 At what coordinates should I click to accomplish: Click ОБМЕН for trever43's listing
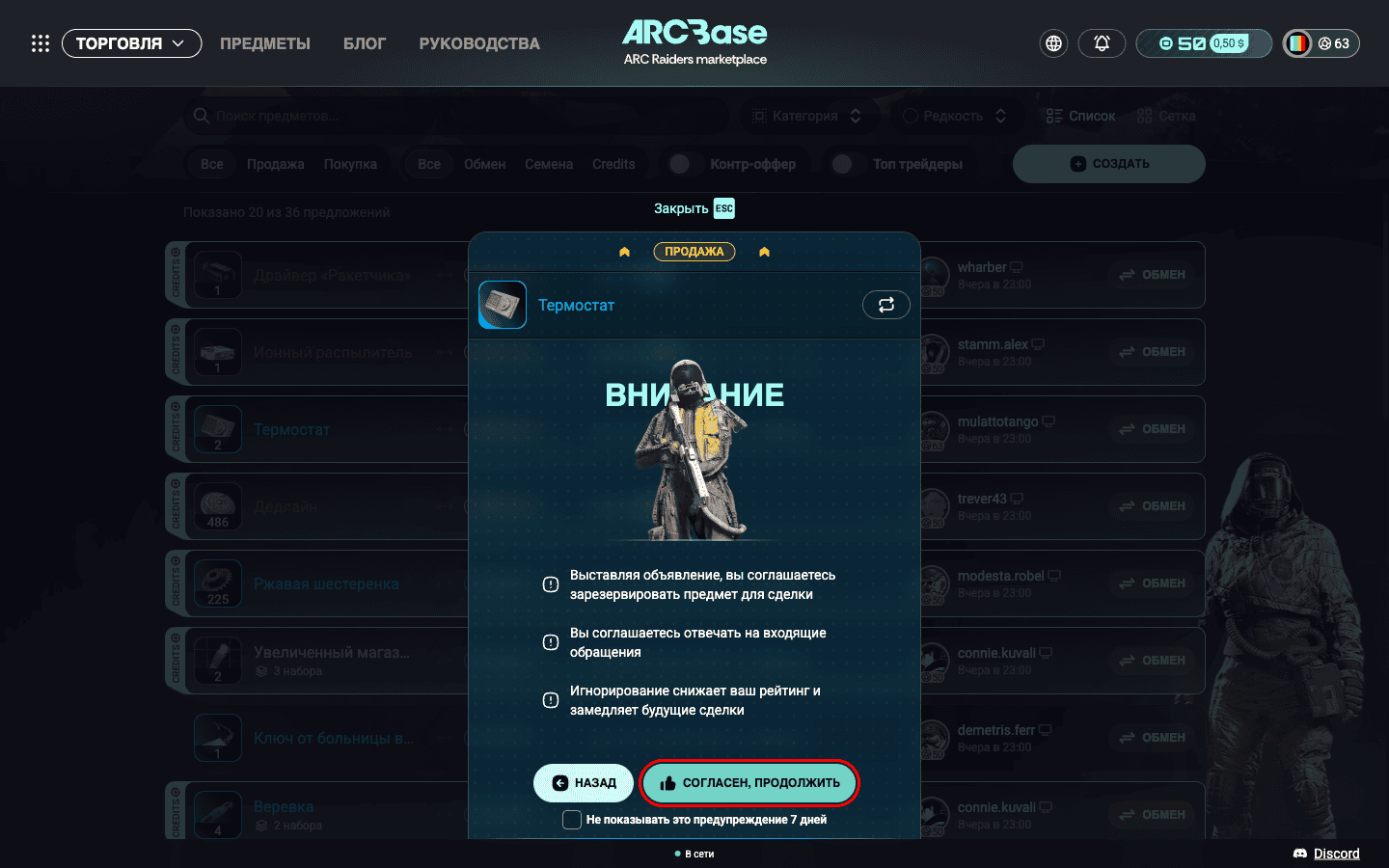[1153, 506]
